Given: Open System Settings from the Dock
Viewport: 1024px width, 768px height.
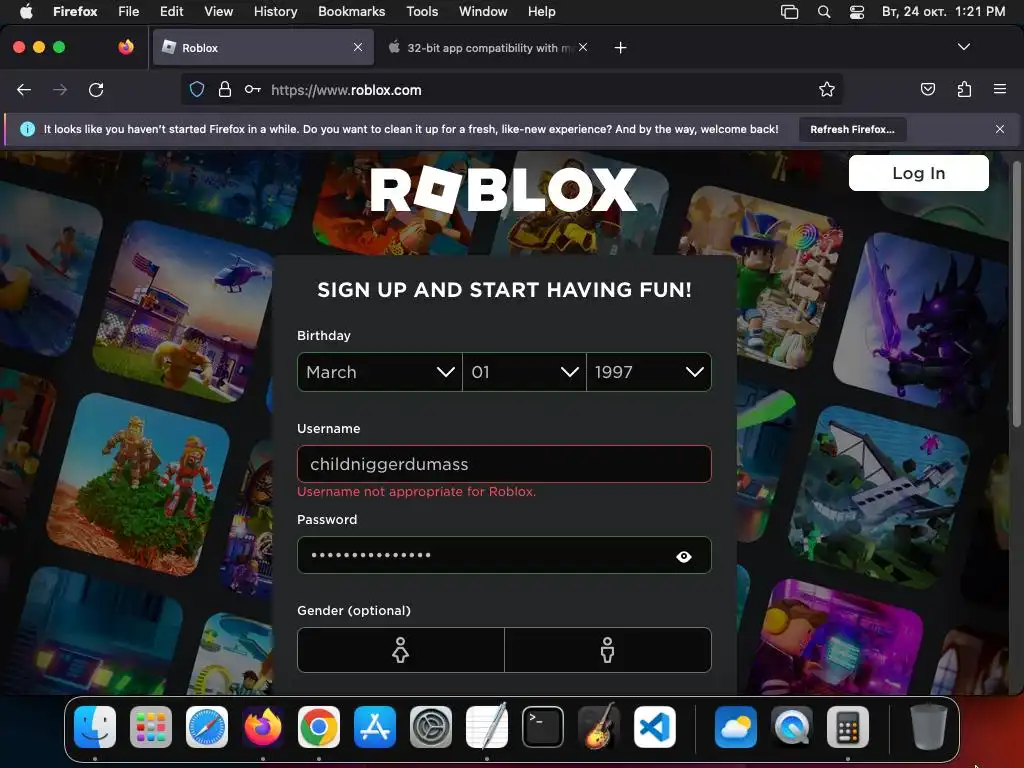Looking at the screenshot, I should point(431,727).
